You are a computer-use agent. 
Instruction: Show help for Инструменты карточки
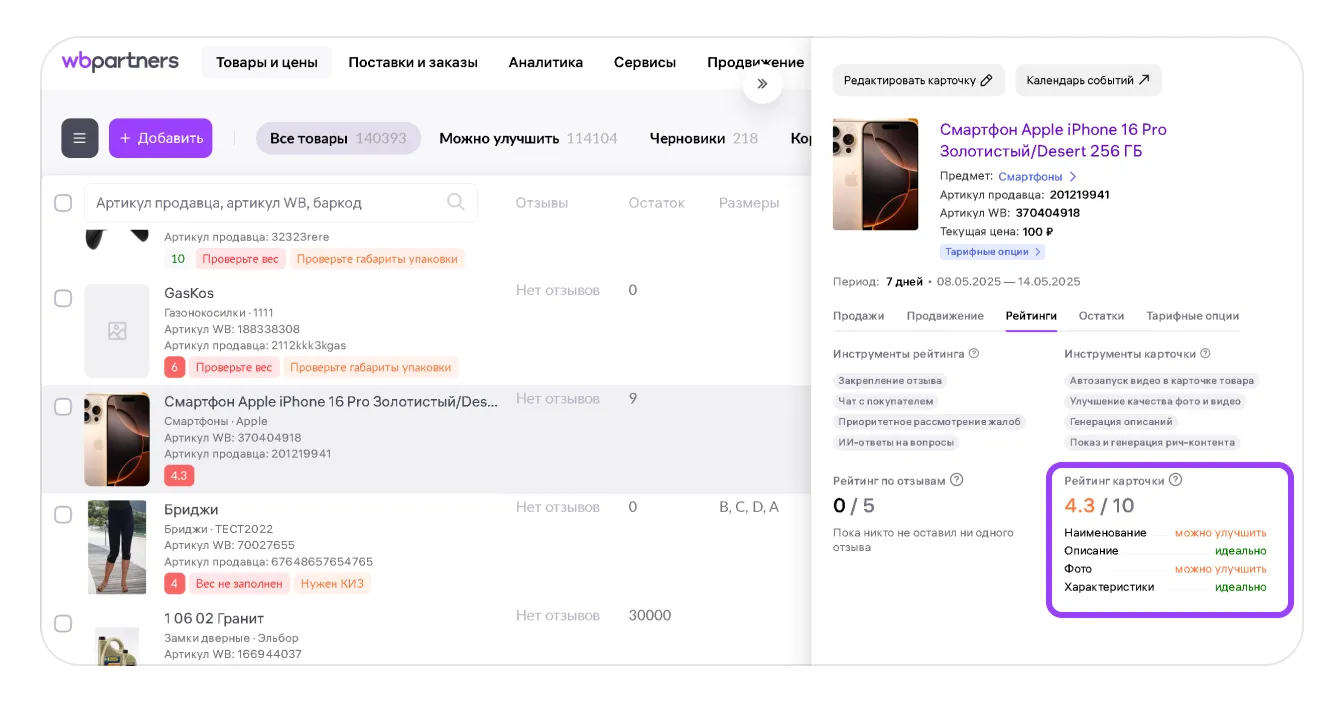1205,353
